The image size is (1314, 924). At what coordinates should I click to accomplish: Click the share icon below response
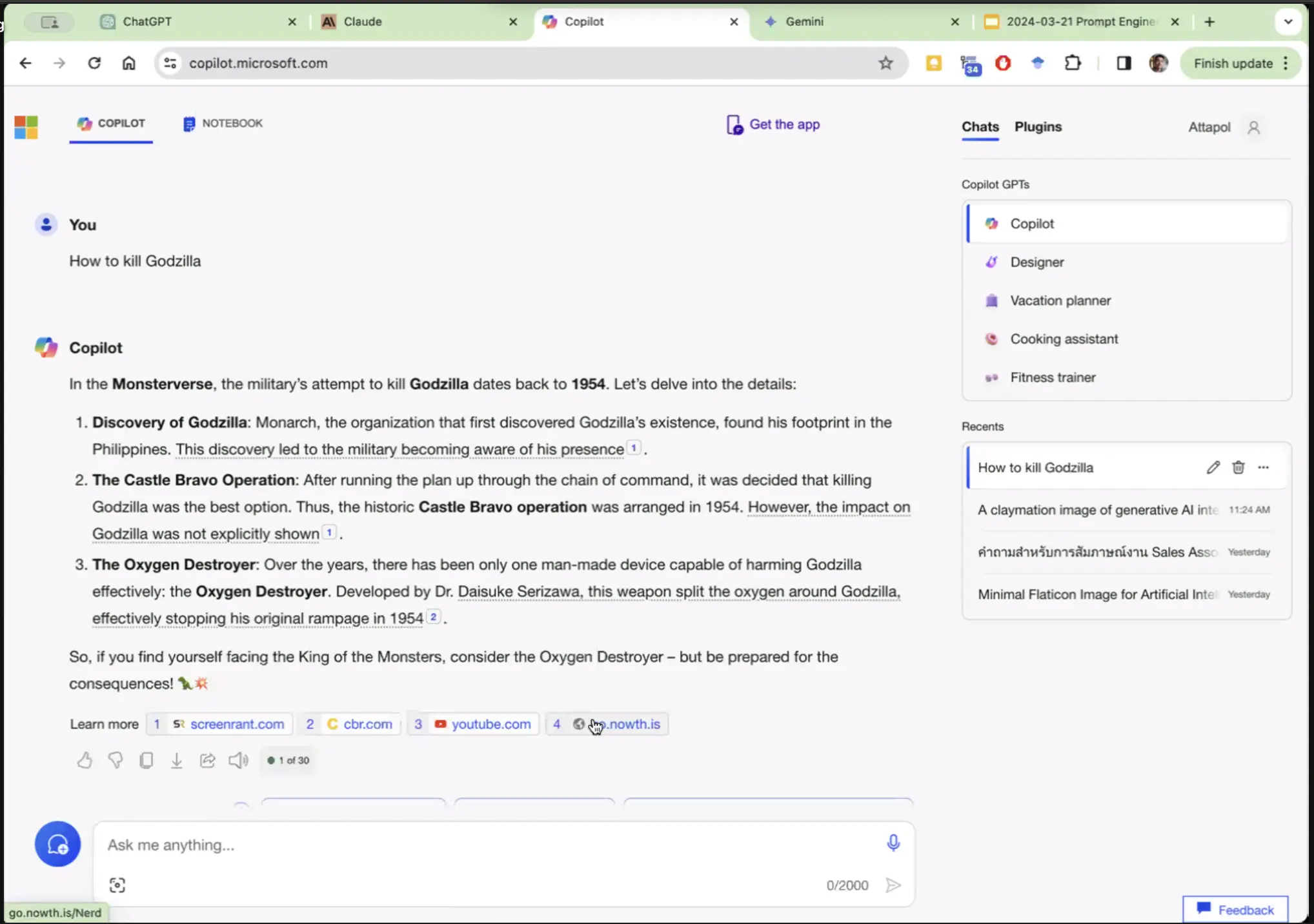pyautogui.click(x=207, y=760)
